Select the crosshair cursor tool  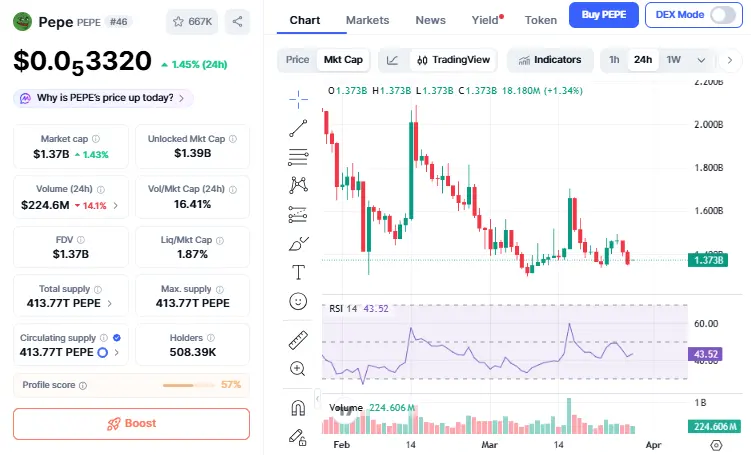(298, 98)
